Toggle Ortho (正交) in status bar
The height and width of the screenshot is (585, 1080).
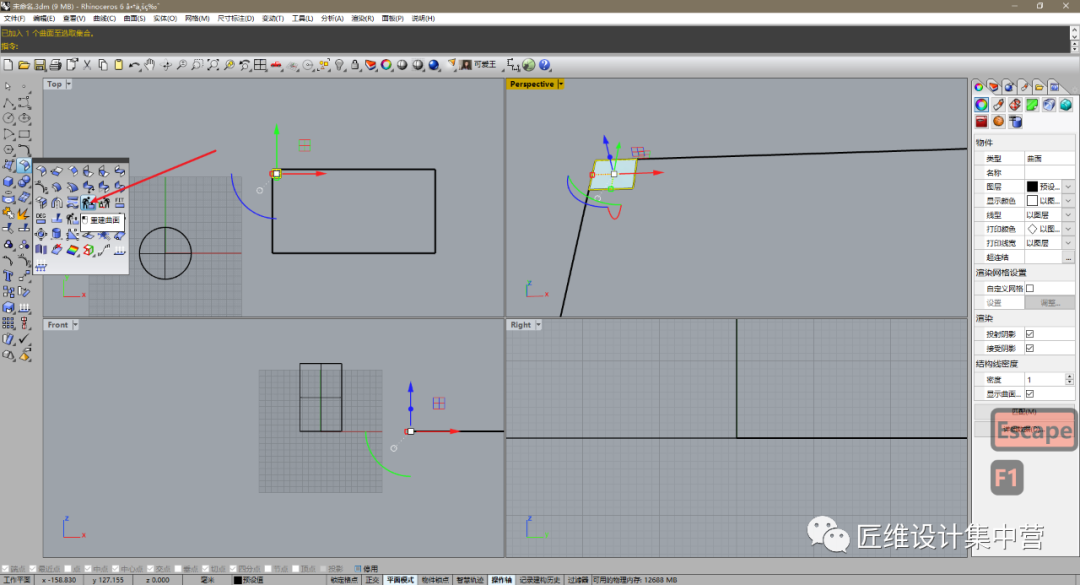[x=372, y=580]
